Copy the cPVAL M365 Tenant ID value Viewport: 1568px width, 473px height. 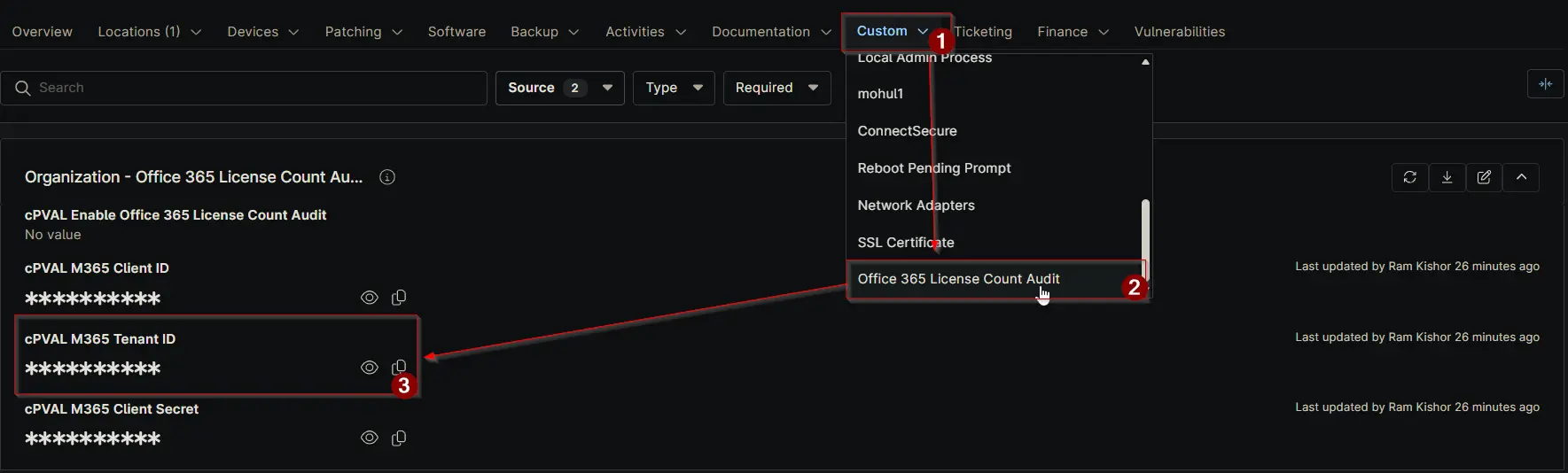(399, 367)
